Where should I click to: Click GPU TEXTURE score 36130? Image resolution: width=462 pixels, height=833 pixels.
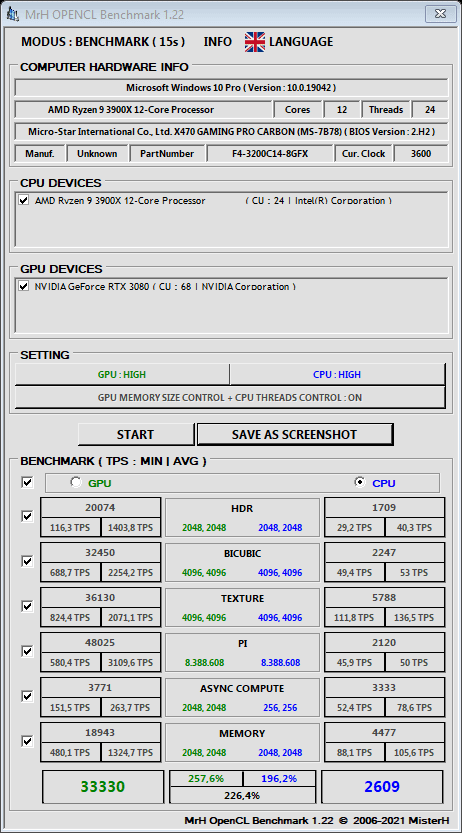pyautogui.click(x=100, y=597)
